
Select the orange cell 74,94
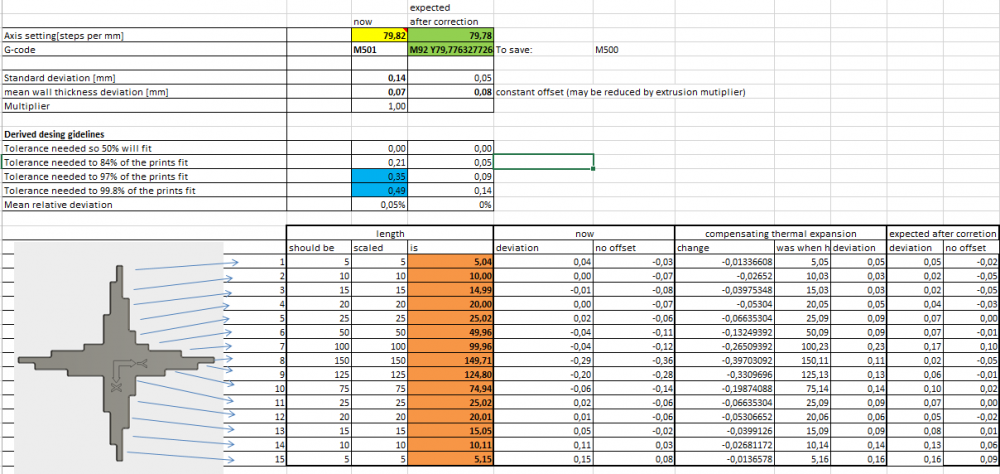click(450, 387)
